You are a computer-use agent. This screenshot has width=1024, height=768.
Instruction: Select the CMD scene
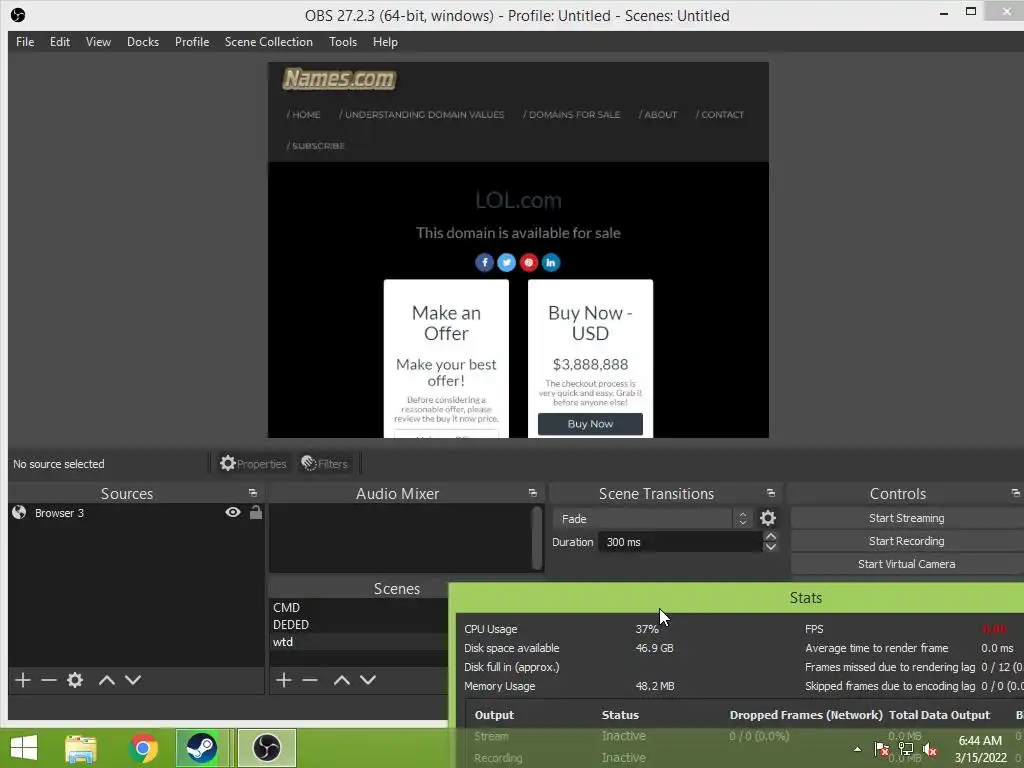pos(359,607)
